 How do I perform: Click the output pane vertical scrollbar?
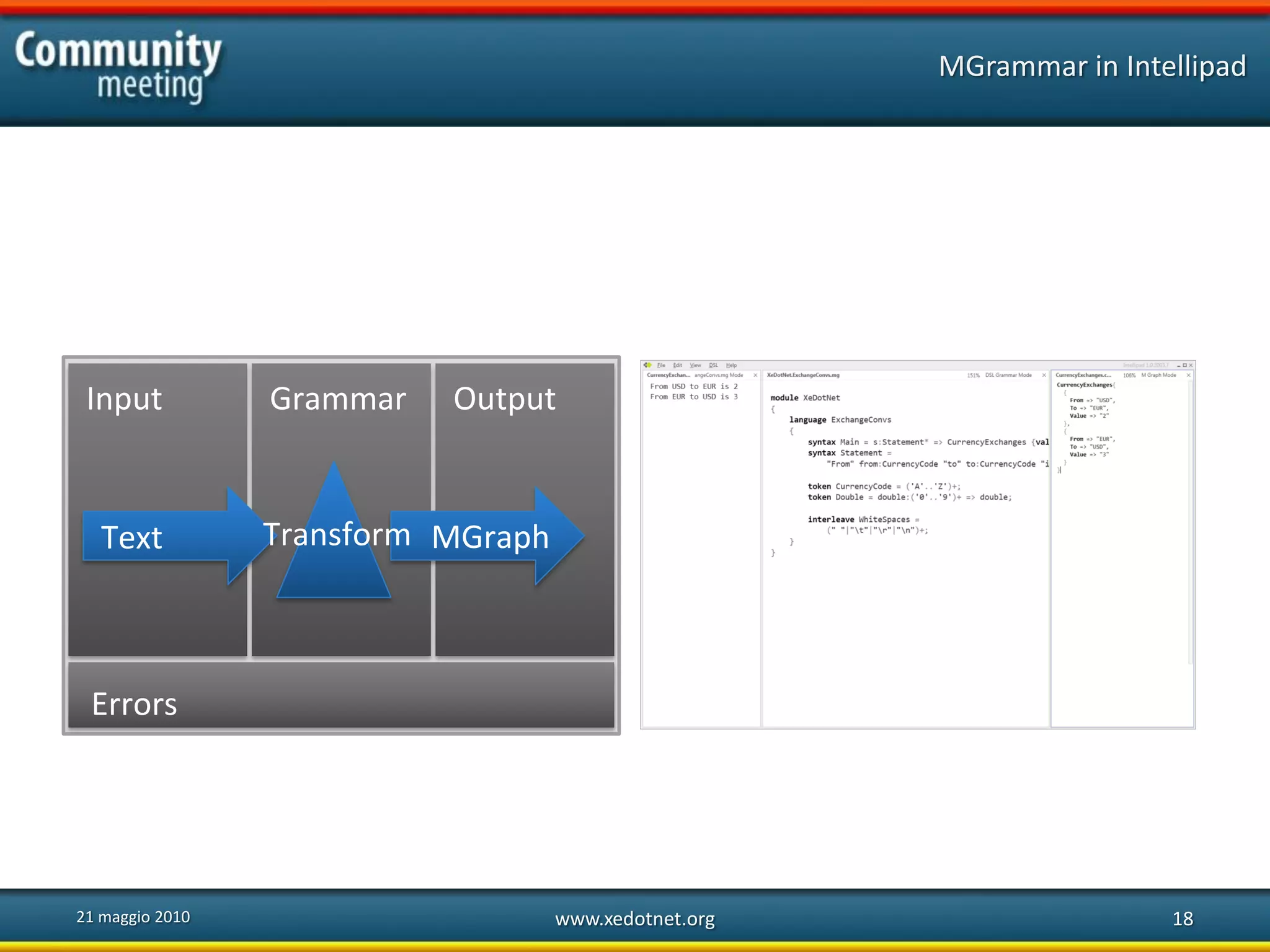[1190, 521]
